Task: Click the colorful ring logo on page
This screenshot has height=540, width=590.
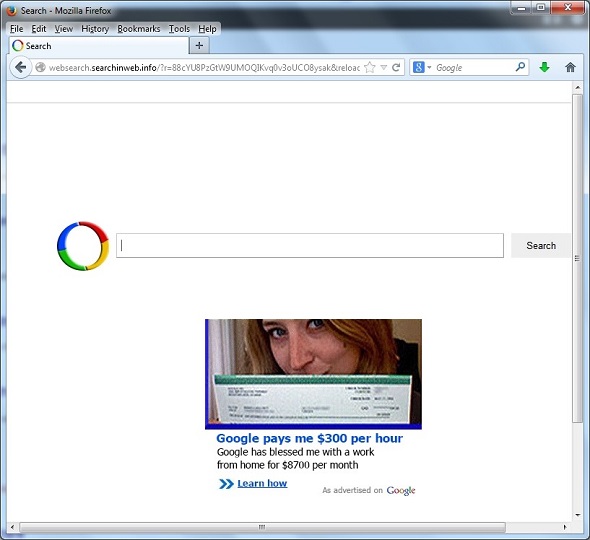Action: tap(83, 246)
